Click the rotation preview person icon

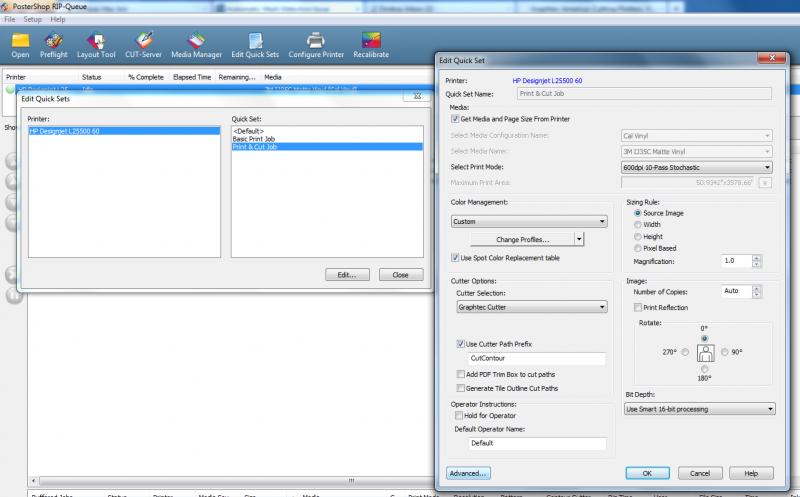(706, 353)
